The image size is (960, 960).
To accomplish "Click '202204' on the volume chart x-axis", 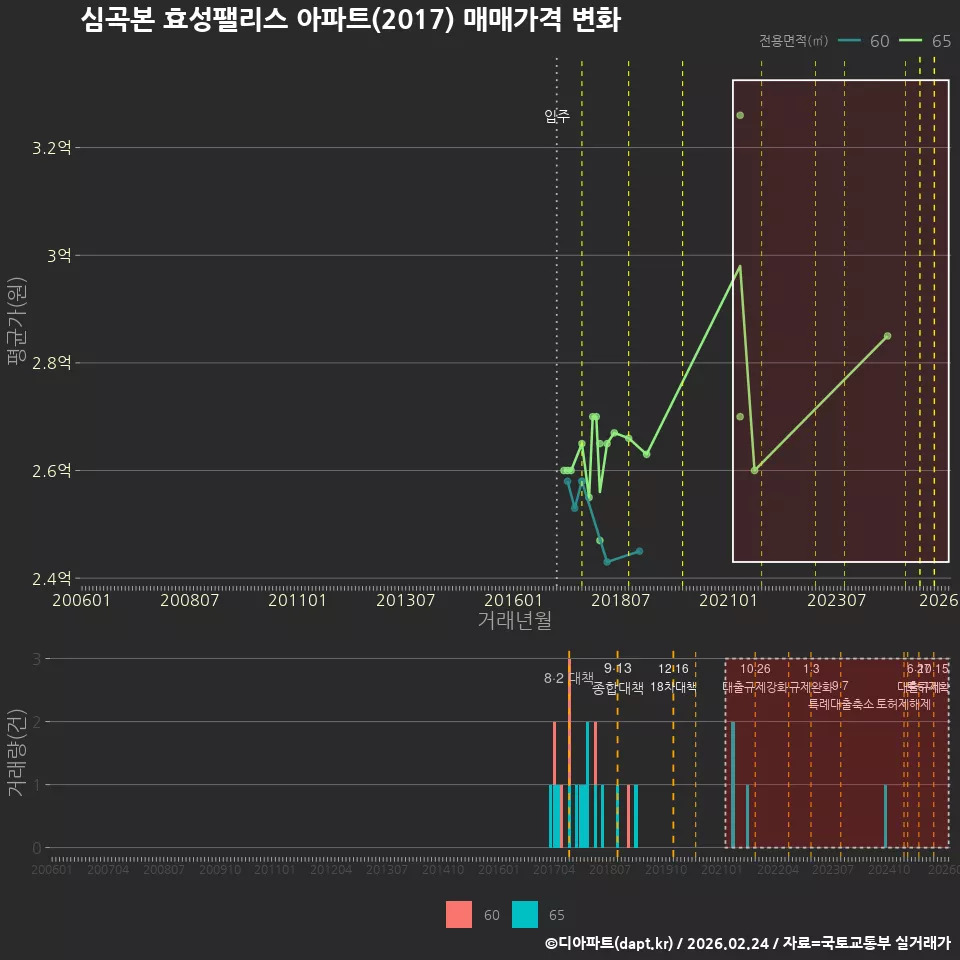I will pyautogui.click(x=778, y=869).
